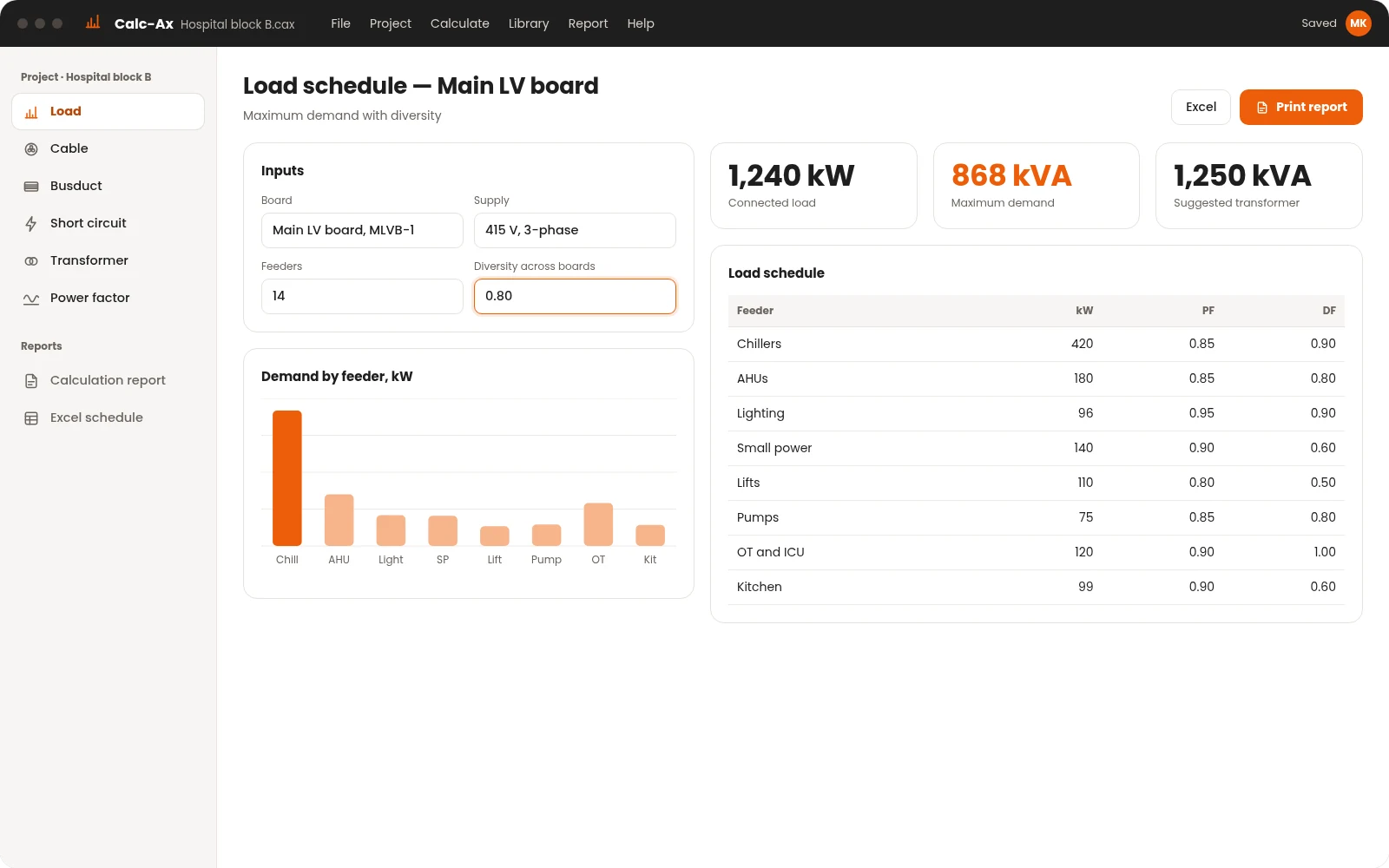Click the Feeders input showing 14
Image resolution: width=1389 pixels, height=868 pixels.
point(362,296)
